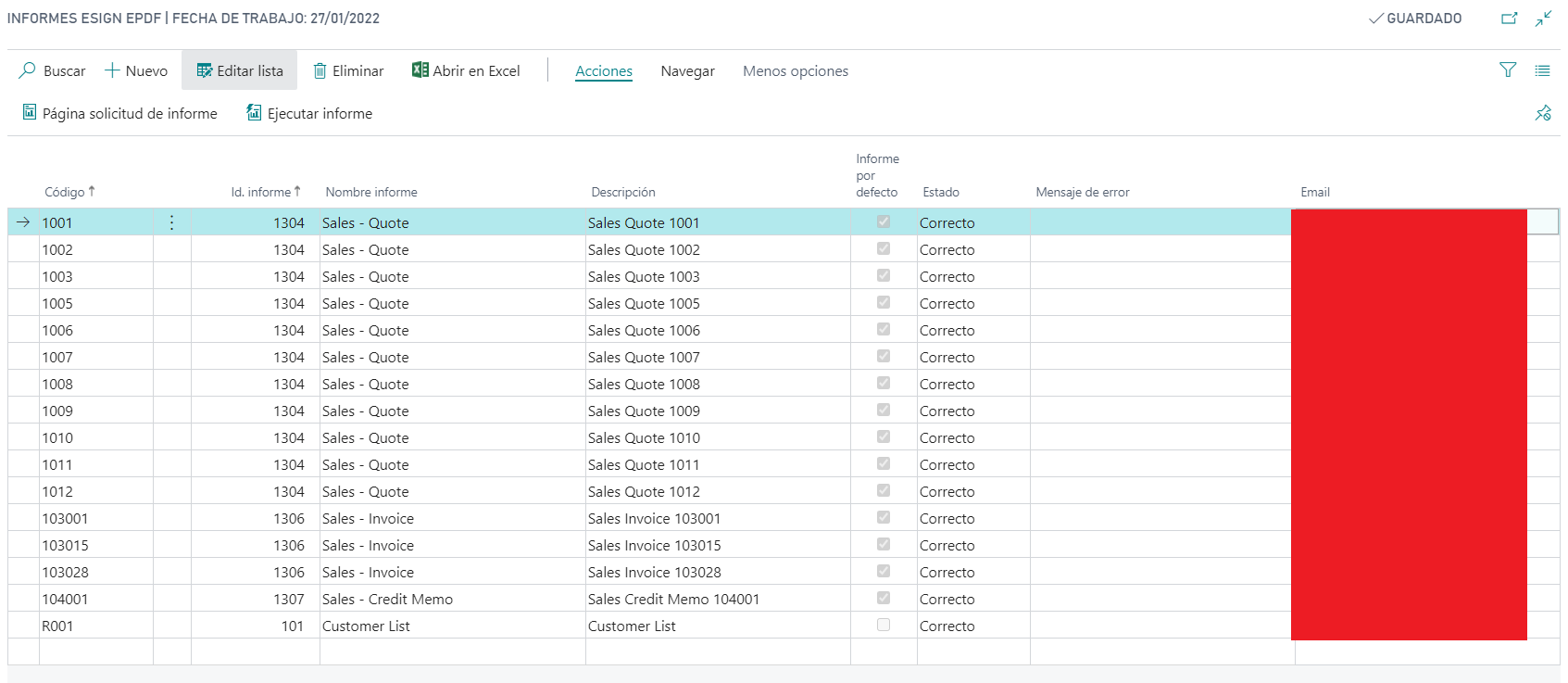Click the list view layout icon
The image size is (1568, 683).
pos(1542,70)
